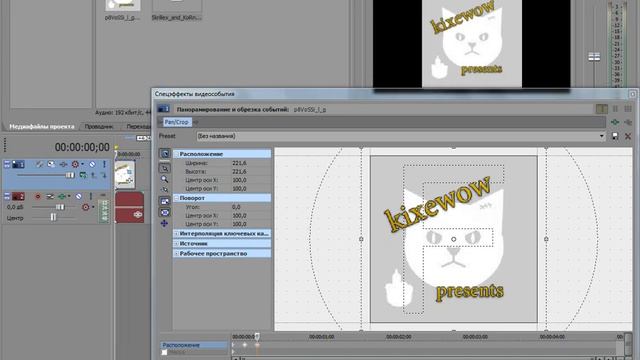Save preset with floppy disk icon
Image resolution: width=640 pixels, height=360 pixels.
pos(615,136)
